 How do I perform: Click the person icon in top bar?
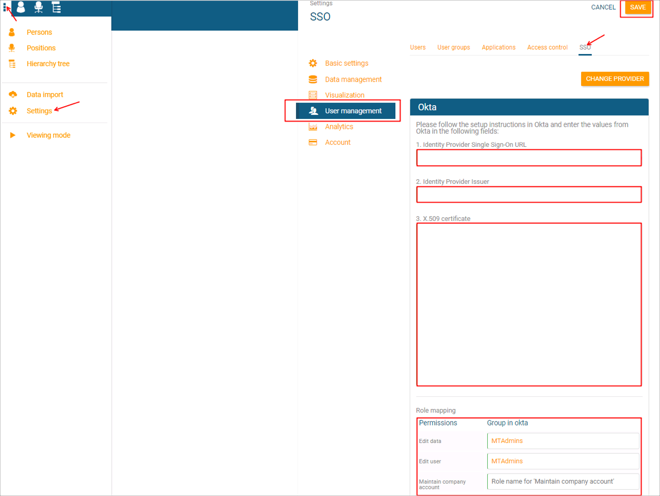(x=21, y=7)
